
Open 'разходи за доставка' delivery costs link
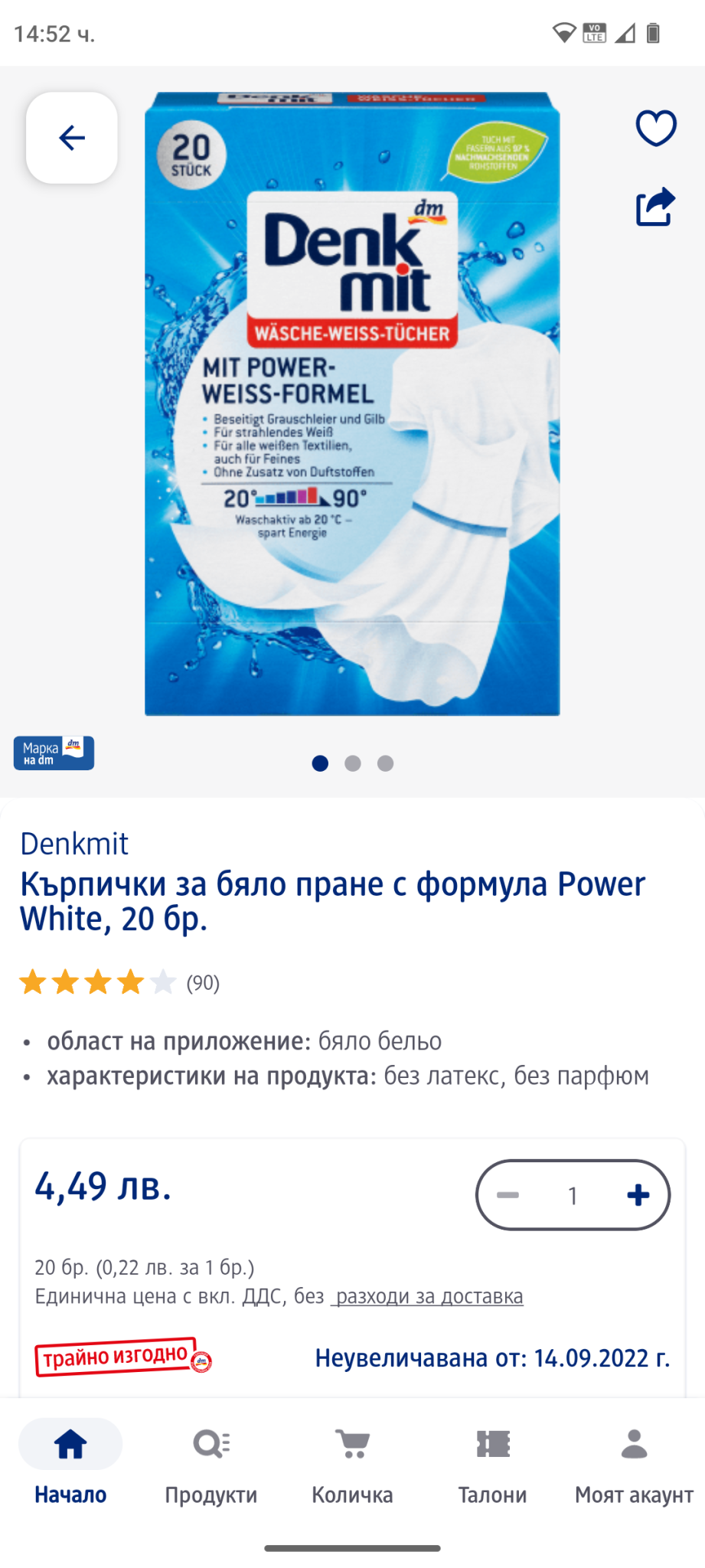[427, 1296]
